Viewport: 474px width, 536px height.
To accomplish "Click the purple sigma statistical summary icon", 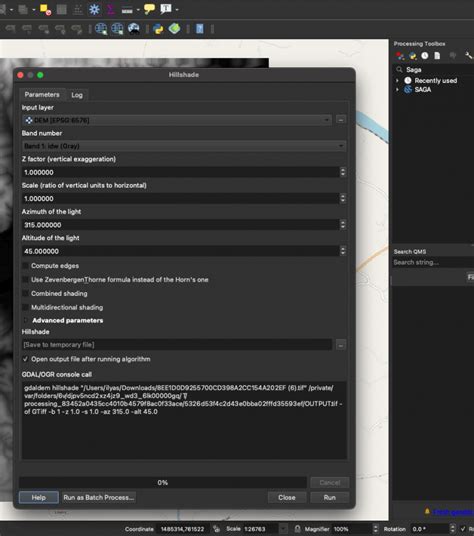I will pos(111,9).
